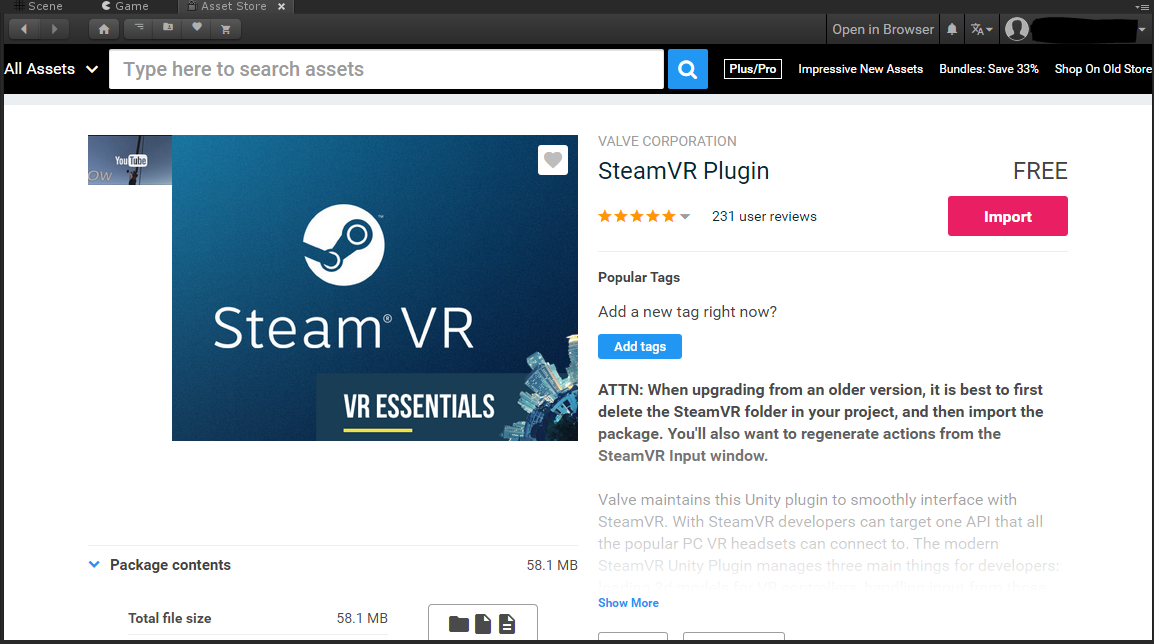This screenshot has width=1154, height=644.
Task: Focus the asset search input field
Action: (386, 69)
